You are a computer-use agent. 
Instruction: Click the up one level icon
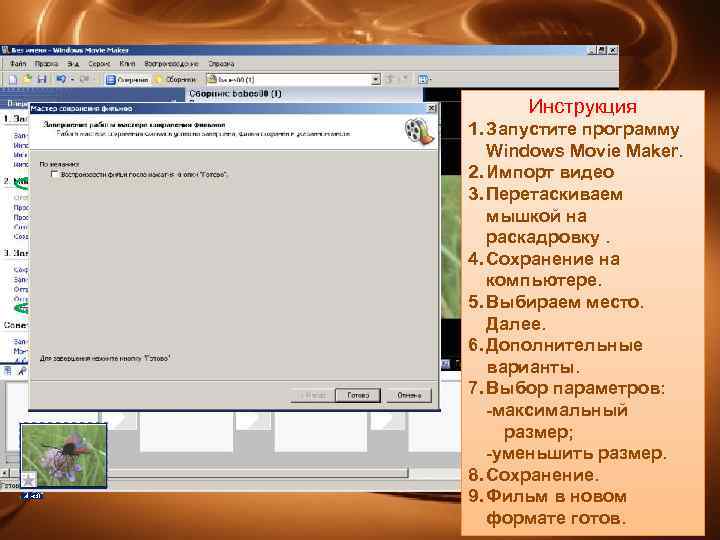(389, 79)
